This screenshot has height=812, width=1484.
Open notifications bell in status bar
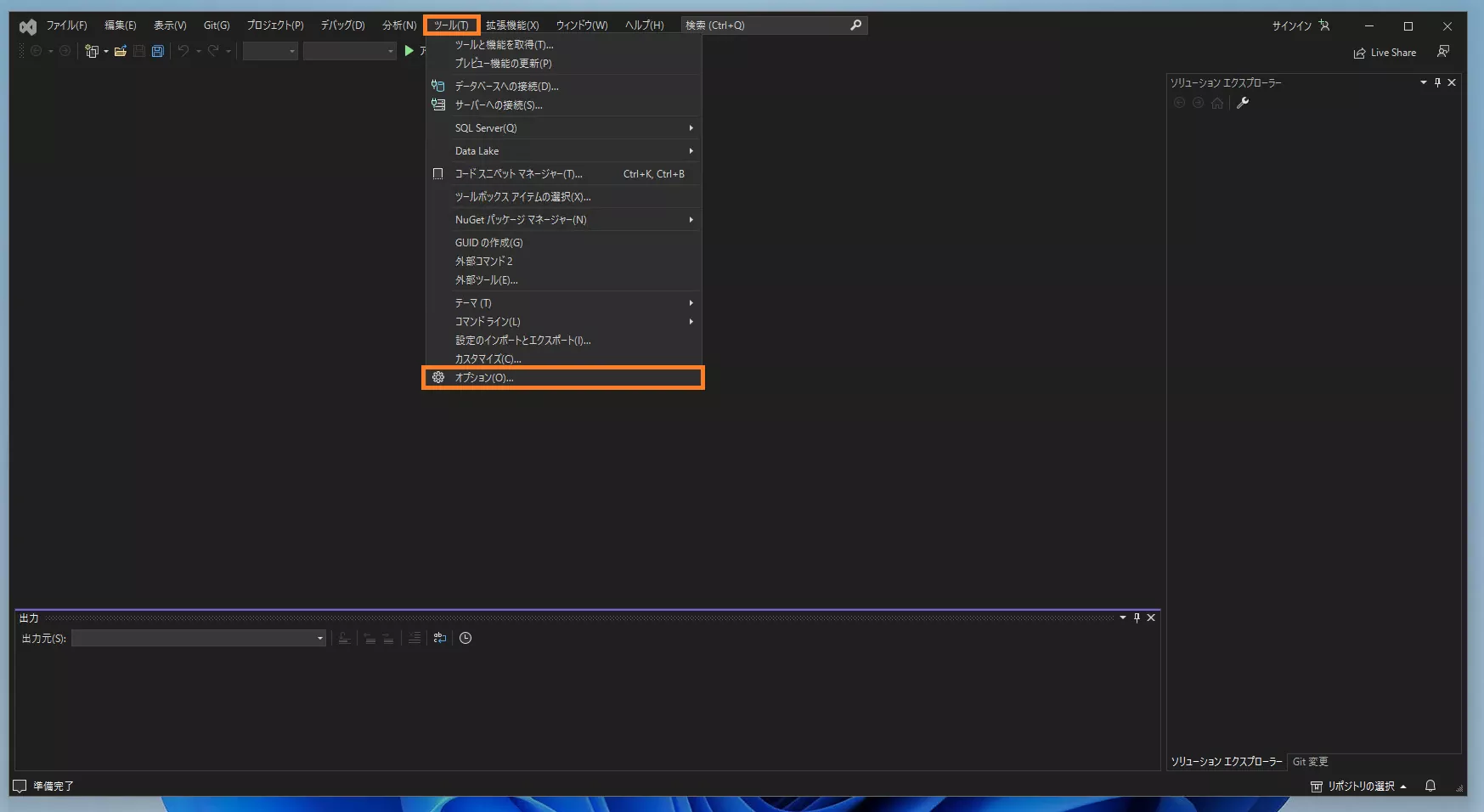click(x=1430, y=787)
